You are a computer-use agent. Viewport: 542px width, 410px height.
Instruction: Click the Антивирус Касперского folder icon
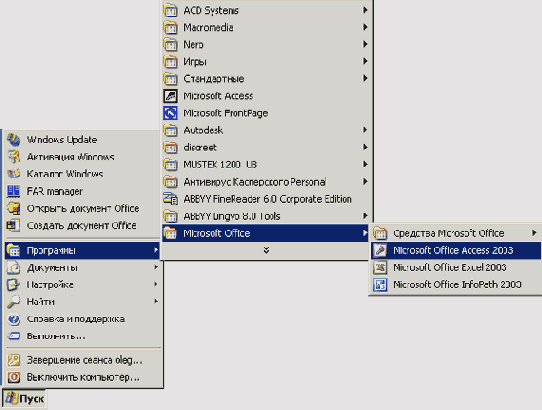(170, 181)
